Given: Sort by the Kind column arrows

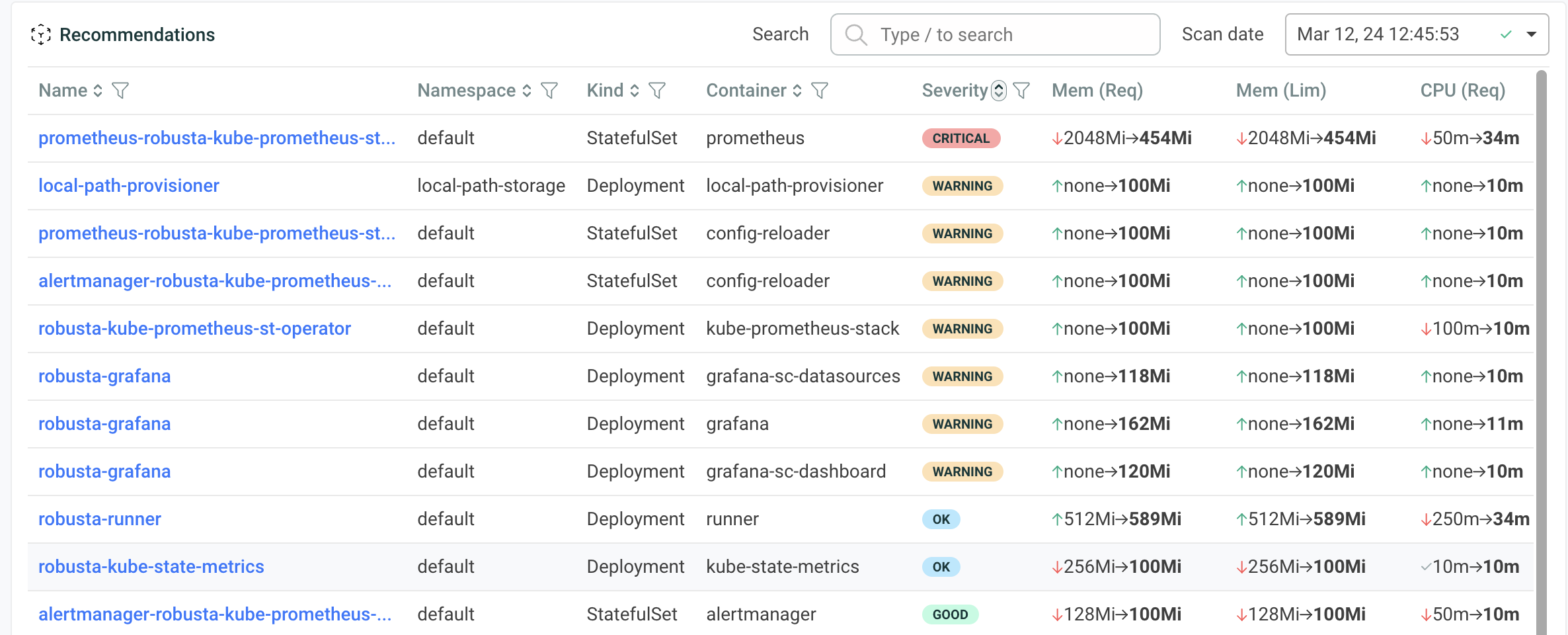Looking at the screenshot, I should 635,91.
